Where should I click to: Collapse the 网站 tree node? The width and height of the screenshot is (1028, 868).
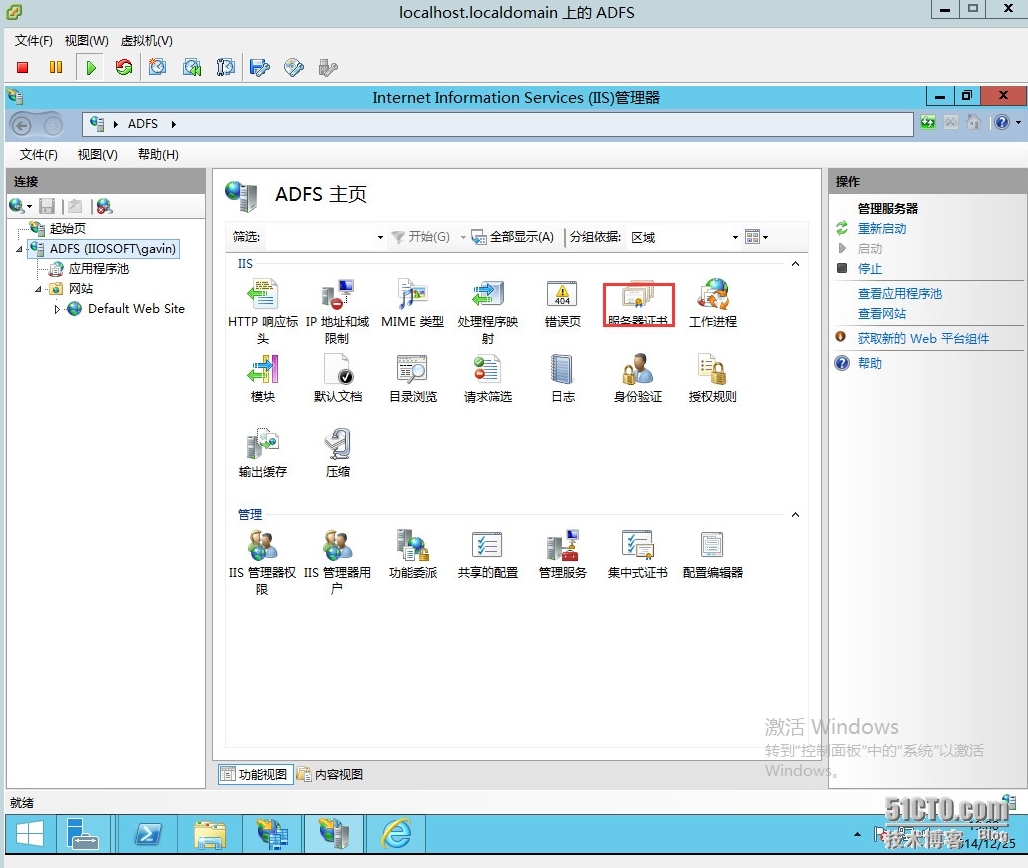pyautogui.click(x=38, y=289)
